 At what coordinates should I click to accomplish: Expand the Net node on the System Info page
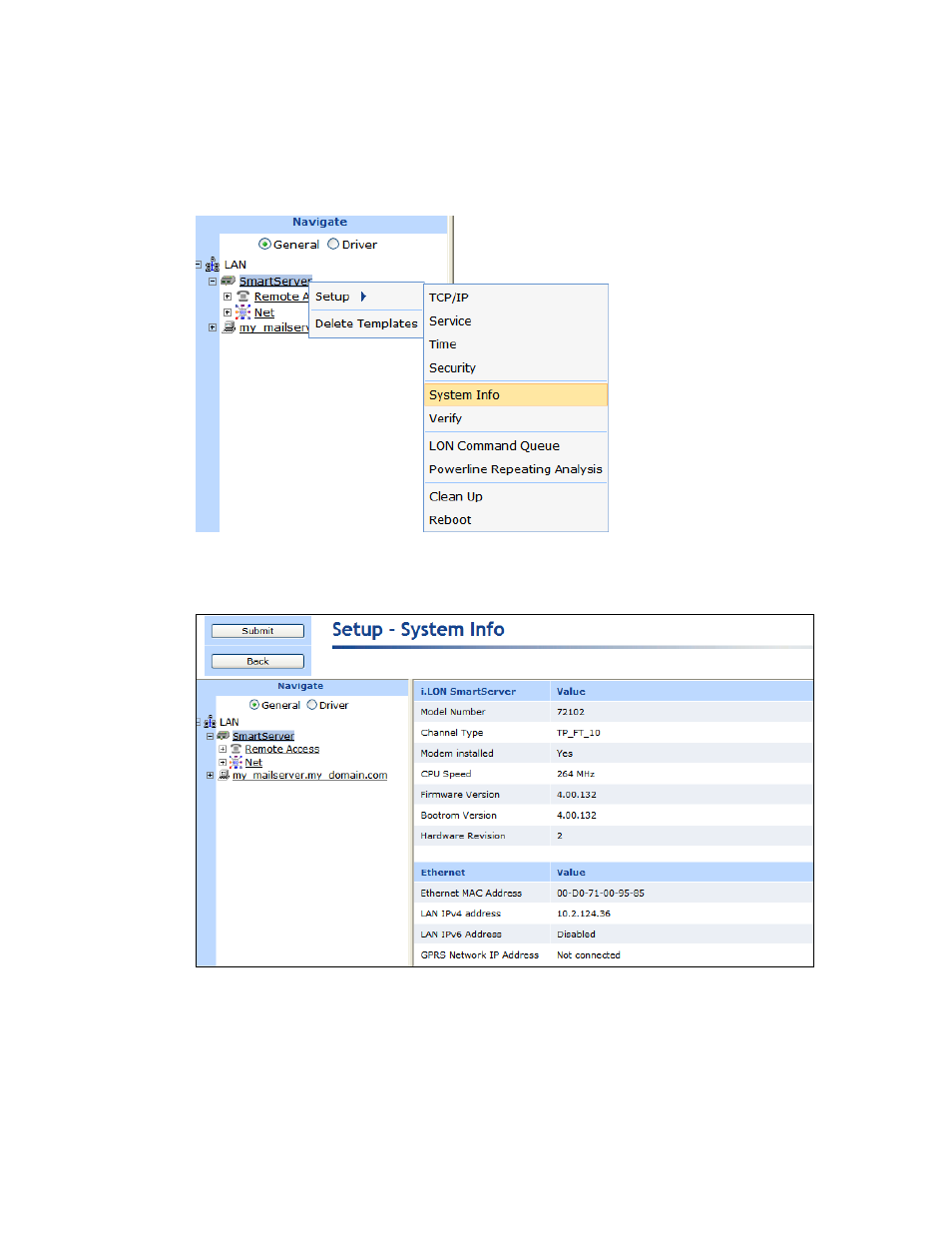point(223,763)
